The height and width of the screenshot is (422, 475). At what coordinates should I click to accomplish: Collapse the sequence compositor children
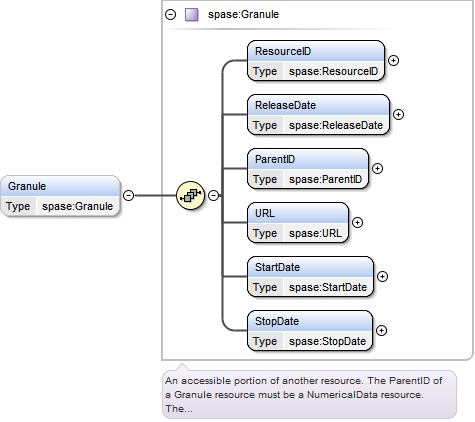(x=214, y=195)
